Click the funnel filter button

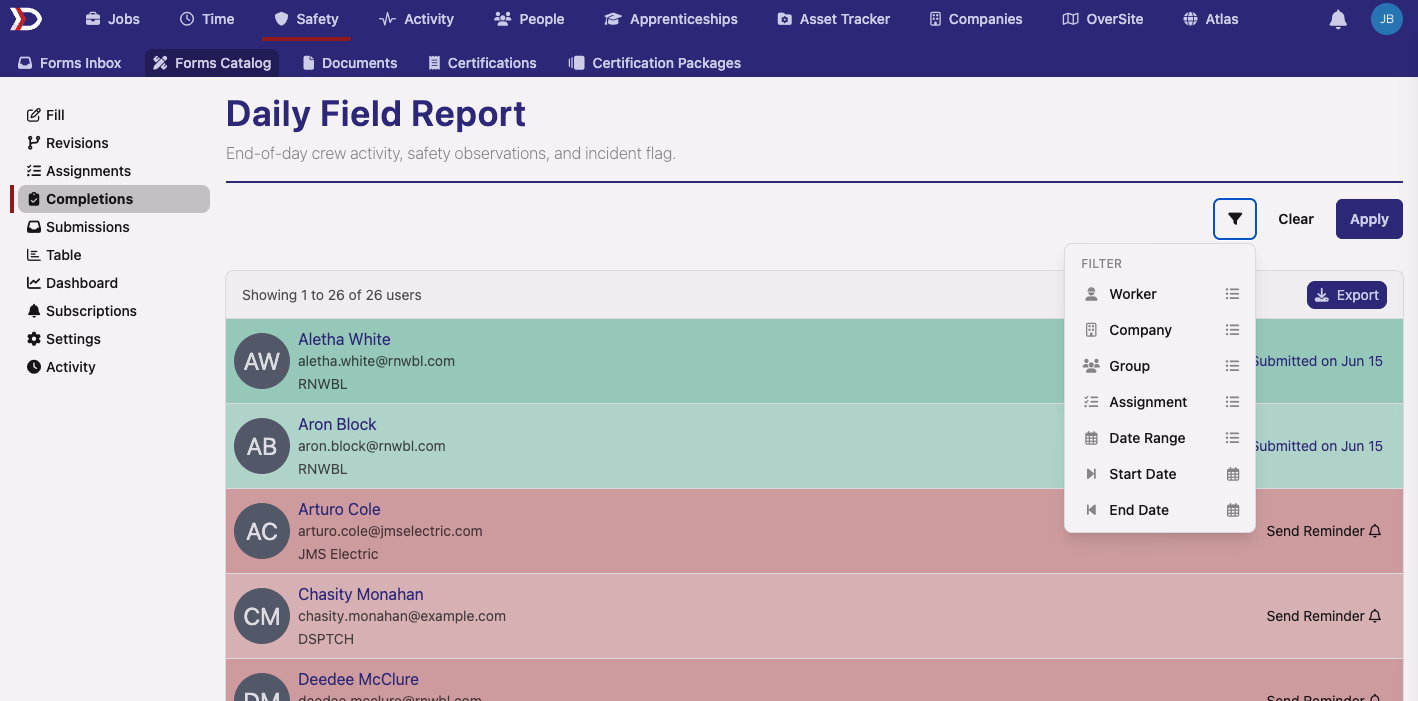point(1235,219)
